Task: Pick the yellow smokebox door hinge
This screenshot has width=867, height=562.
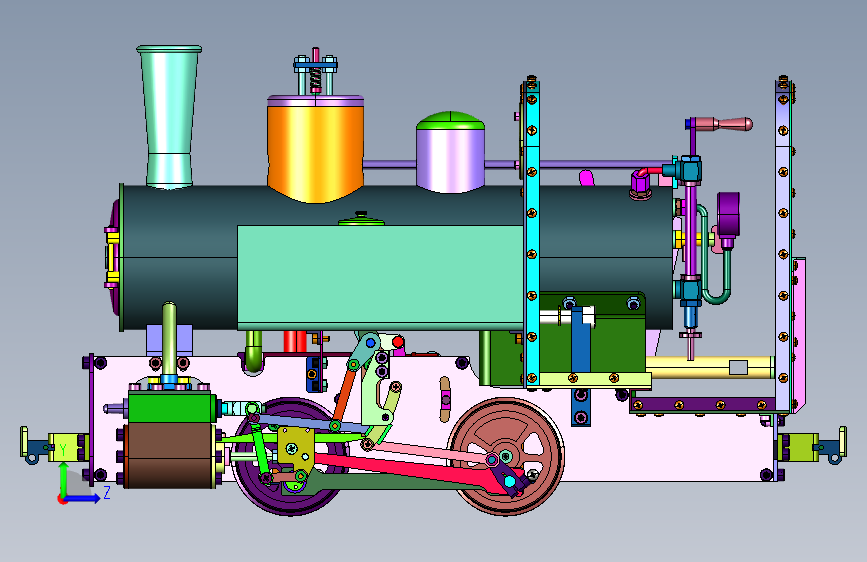Action: tap(112, 257)
